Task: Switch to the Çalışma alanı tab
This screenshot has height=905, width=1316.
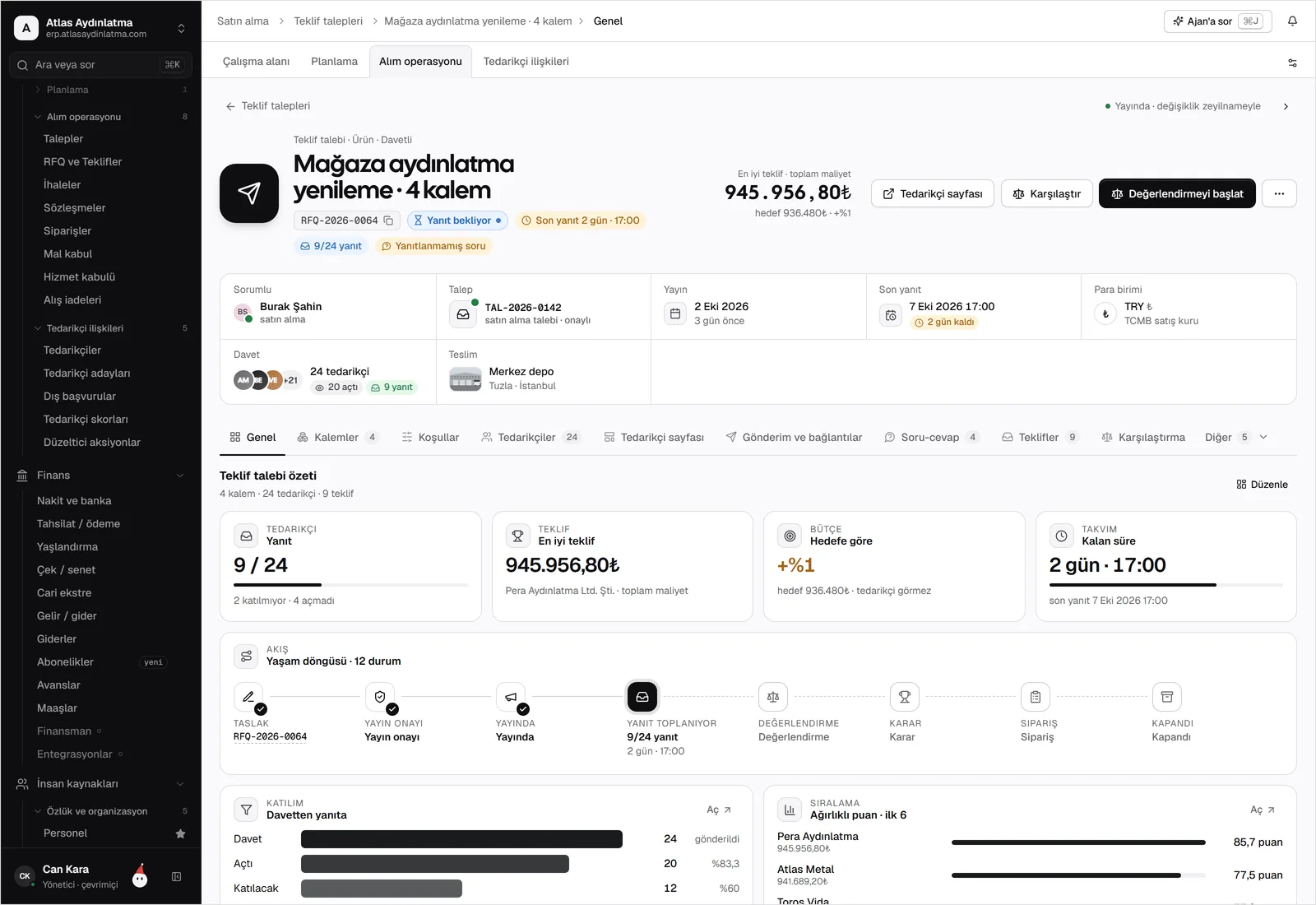Action: tap(257, 62)
